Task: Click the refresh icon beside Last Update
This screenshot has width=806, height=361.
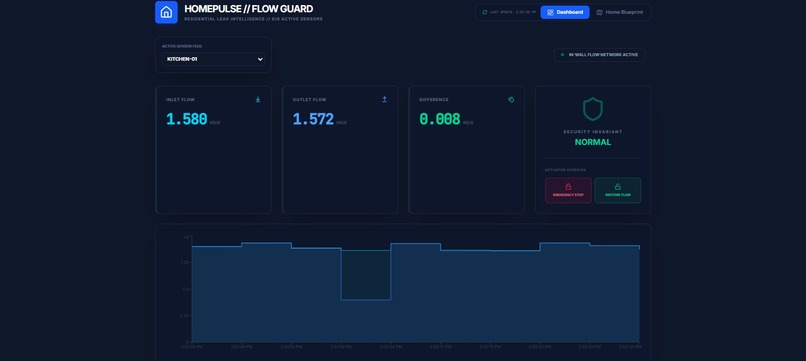Action: pyautogui.click(x=484, y=12)
